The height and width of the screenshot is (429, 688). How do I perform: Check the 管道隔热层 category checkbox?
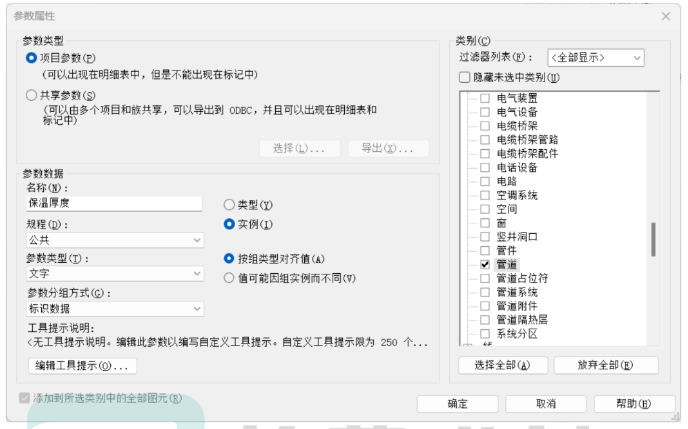coord(485,320)
